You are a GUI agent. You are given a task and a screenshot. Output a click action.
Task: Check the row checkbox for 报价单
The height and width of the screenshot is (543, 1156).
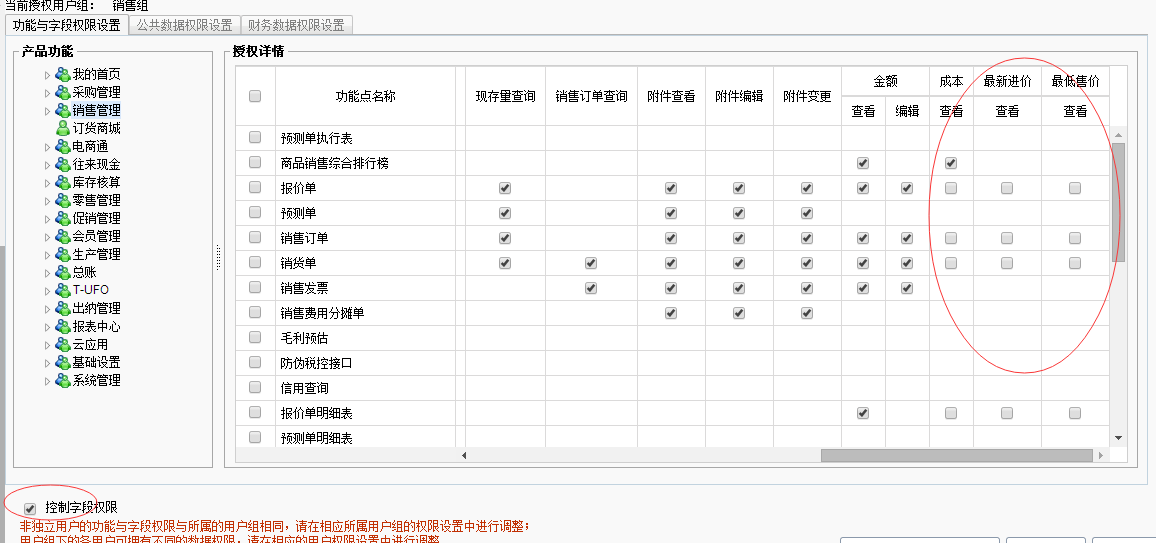click(255, 188)
